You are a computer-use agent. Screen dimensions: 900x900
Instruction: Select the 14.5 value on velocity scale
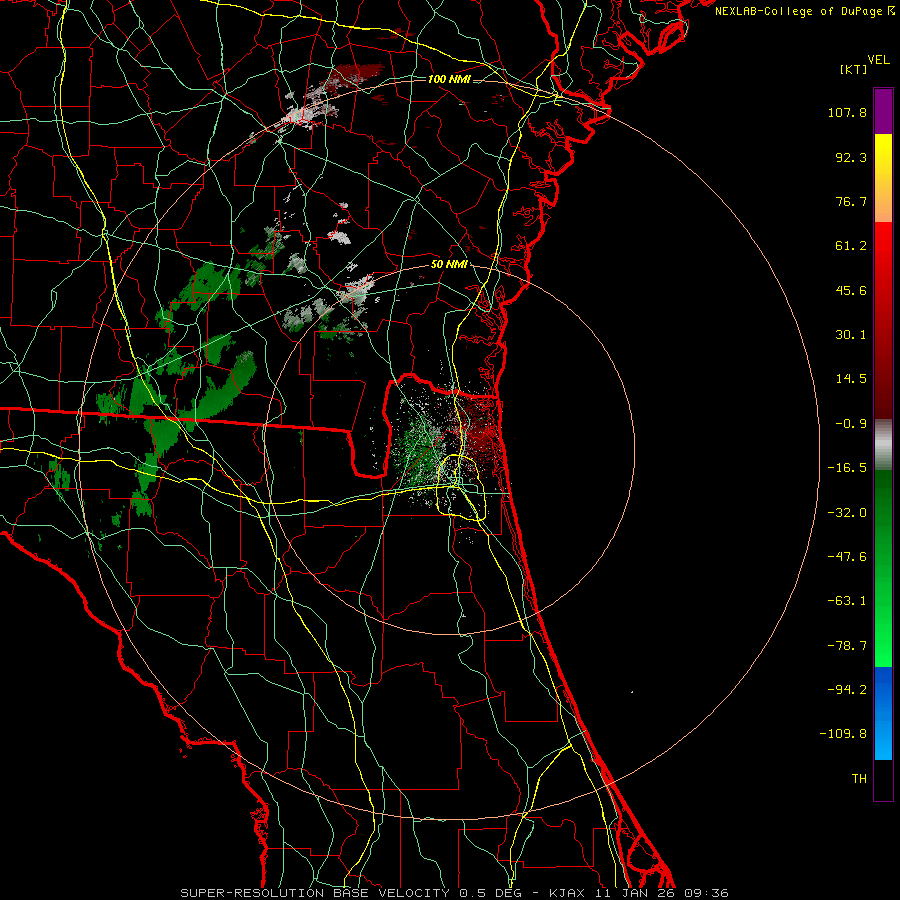(x=851, y=379)
